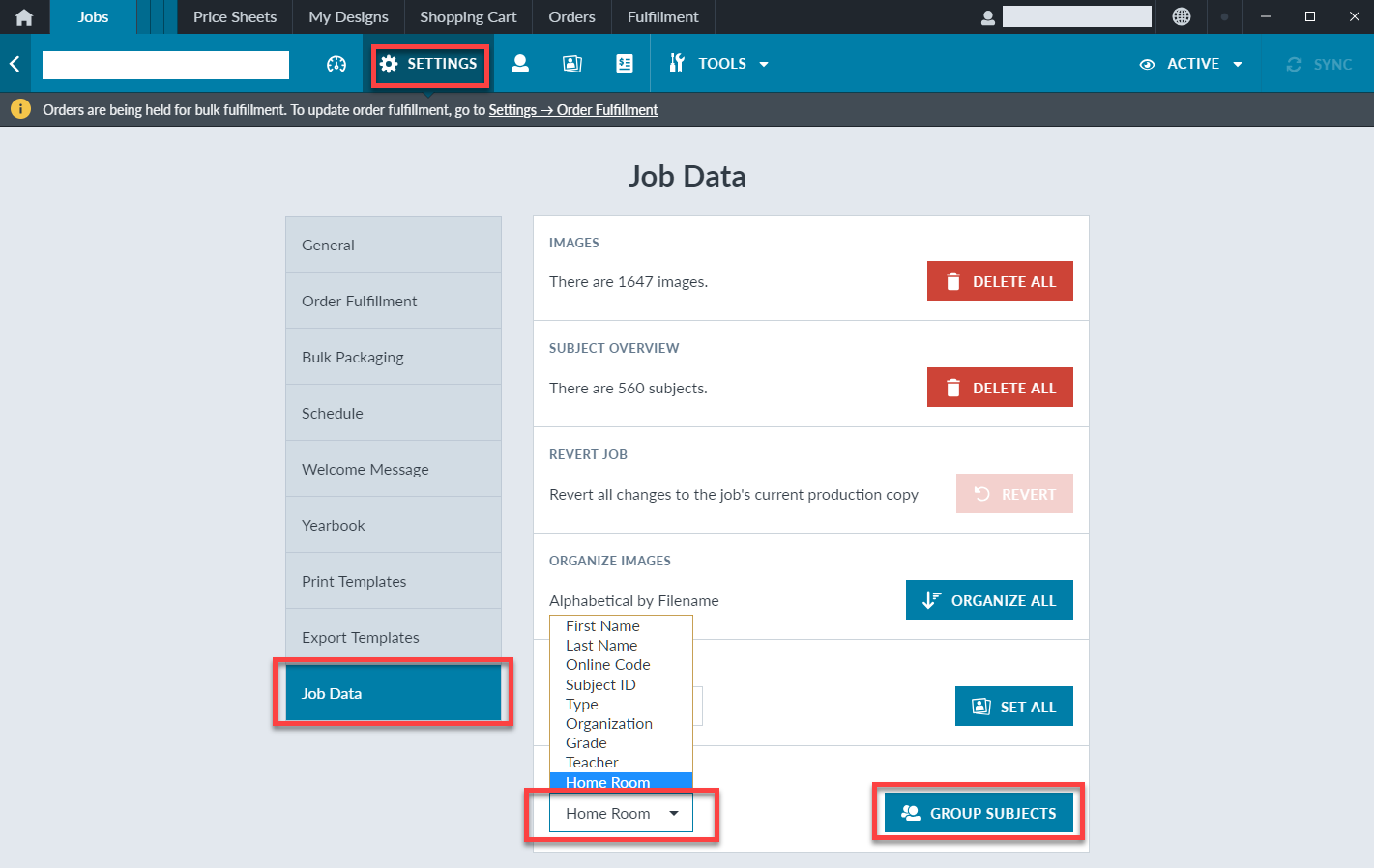Toggle the ACTIVE eye visibility icon
The width and height of the screenshot is (1374, 868).
pyautogui.click(x=1147, y=63)
